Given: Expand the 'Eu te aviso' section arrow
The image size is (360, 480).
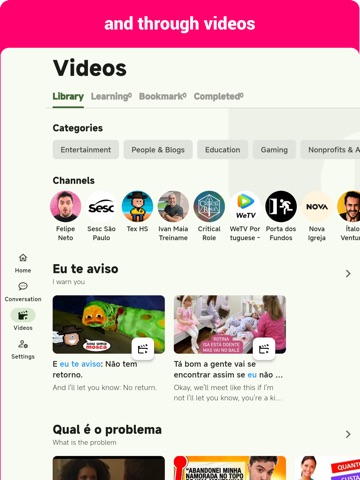Looking at the screenshot, I should (348, 274).
